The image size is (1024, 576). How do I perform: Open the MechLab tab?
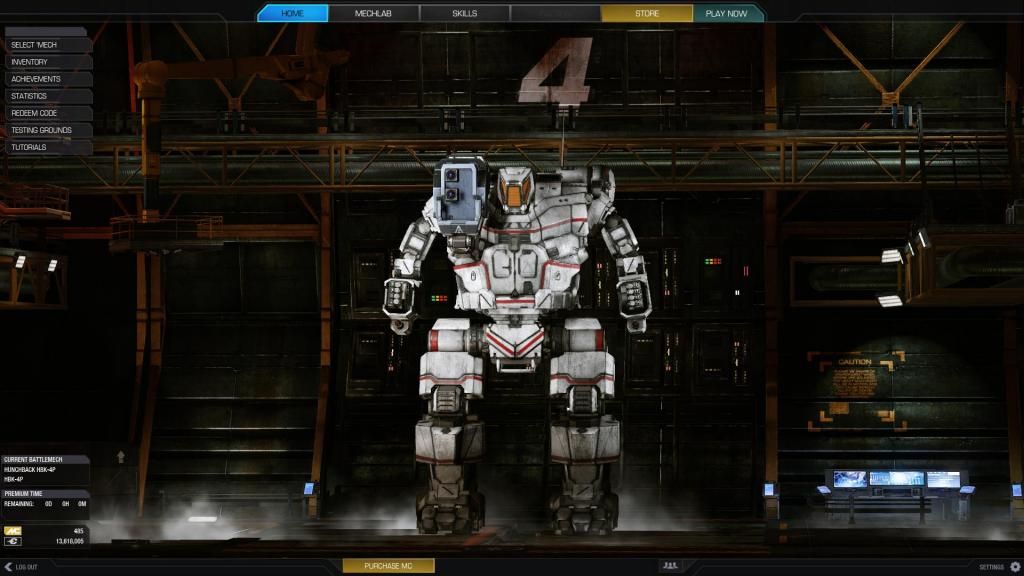[372, 13]
